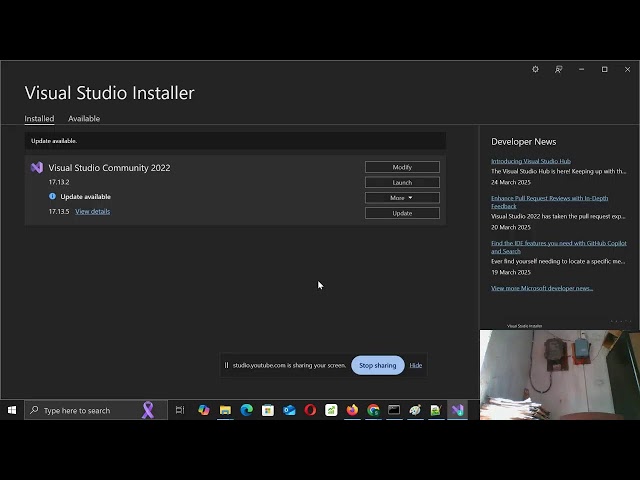
Task: Click the Update button
Action: pos(402,213)
